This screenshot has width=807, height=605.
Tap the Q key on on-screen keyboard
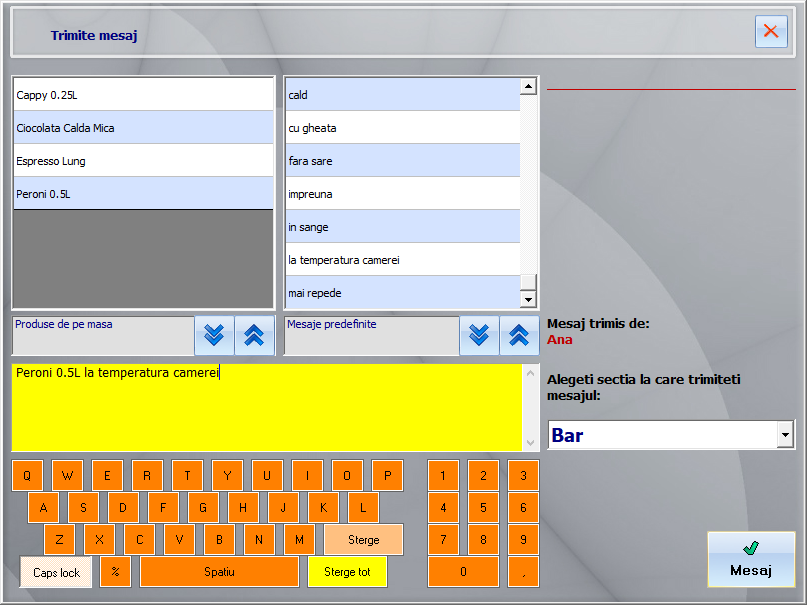coord(27,475)
